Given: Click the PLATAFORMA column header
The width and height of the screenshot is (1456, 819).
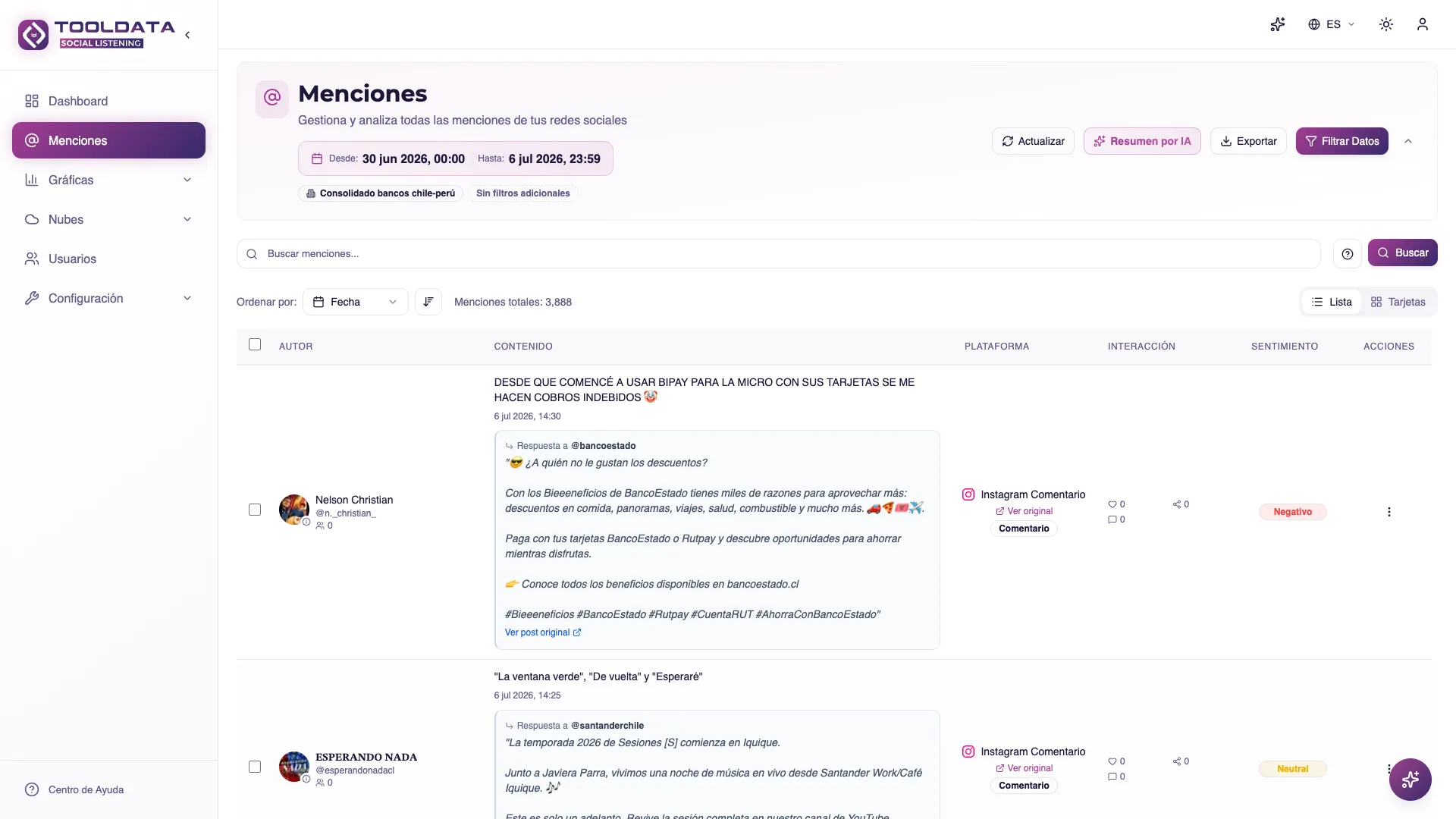Looking at the screenshot, I should tap(996, 347).
